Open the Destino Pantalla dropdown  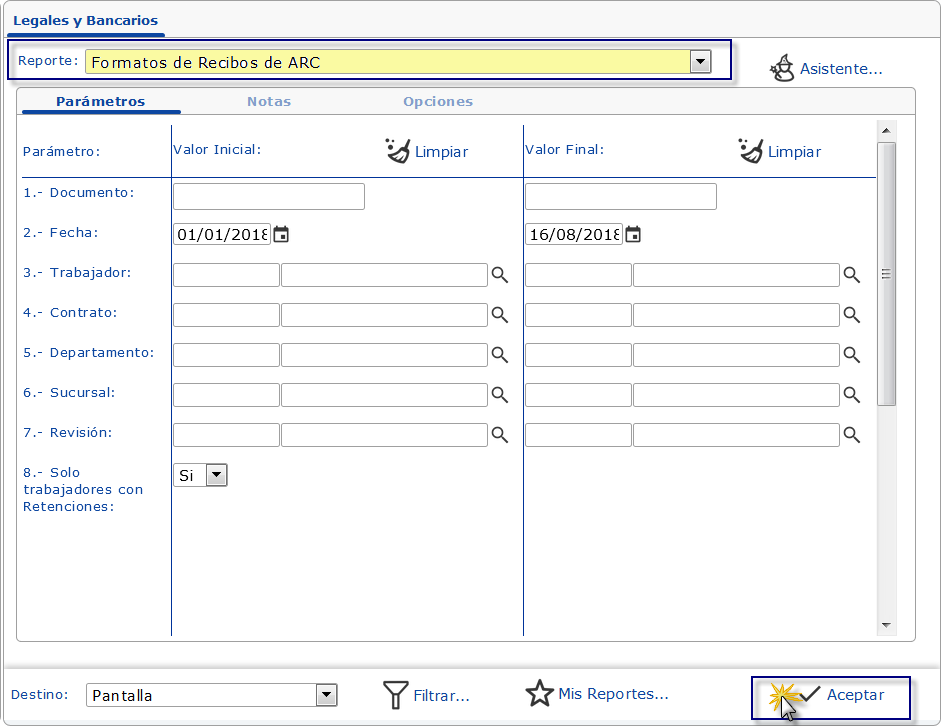coord(326,695)
